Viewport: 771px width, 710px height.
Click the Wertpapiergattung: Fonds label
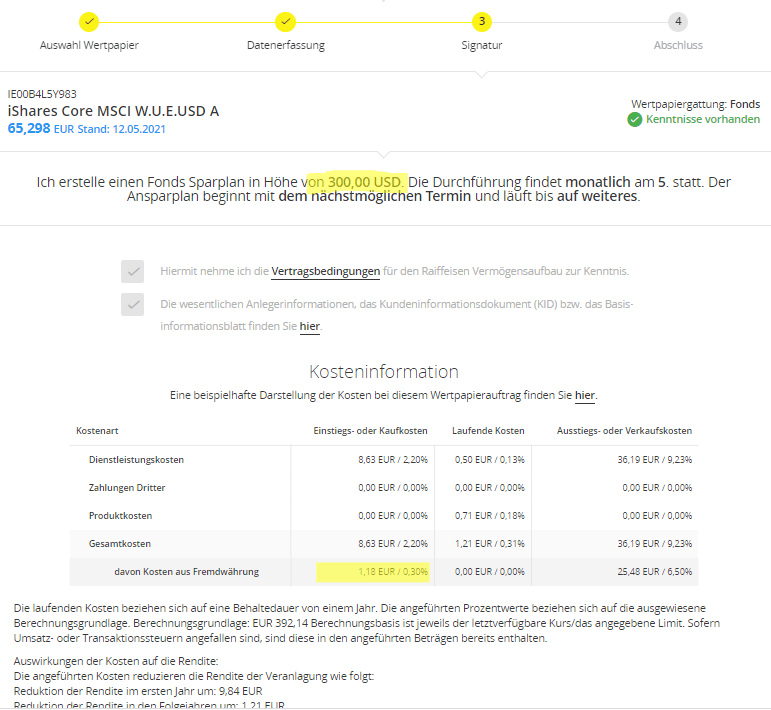coord(695,104)
